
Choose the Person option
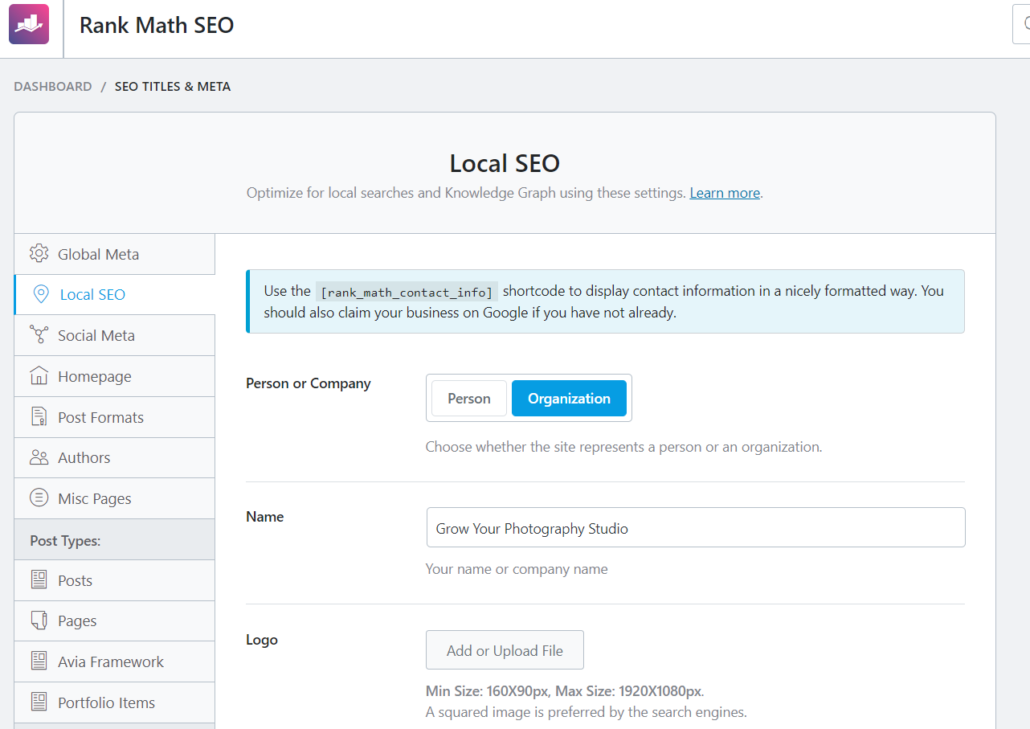[x=469, y=399]
